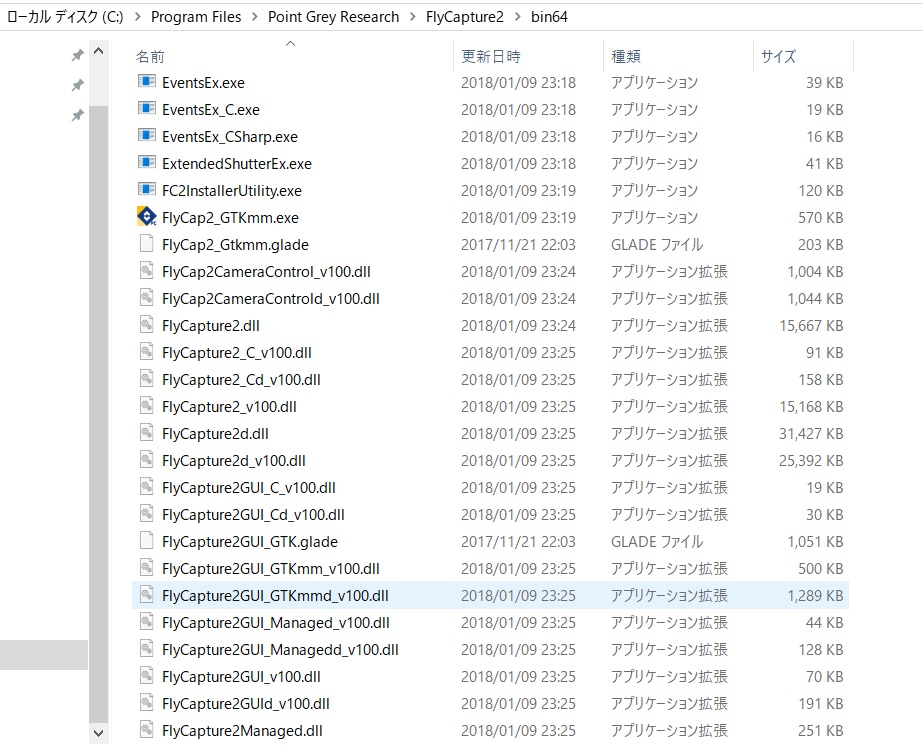Image resolution: width=923 pixels, height=746 pixels.
Task: Click navigation pane scrollbar down arrow
Action: pos(99,733)
